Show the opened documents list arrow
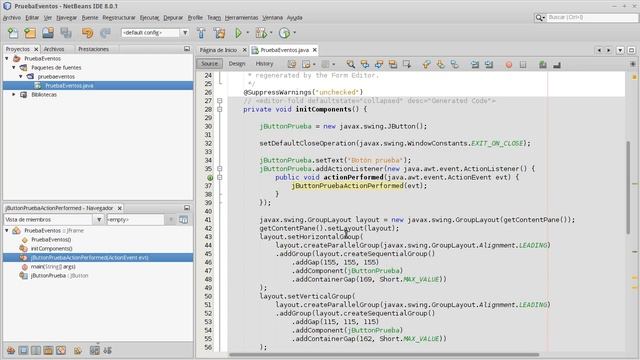Viewport: 640px width, 360px height. click(x=620, y=50)
